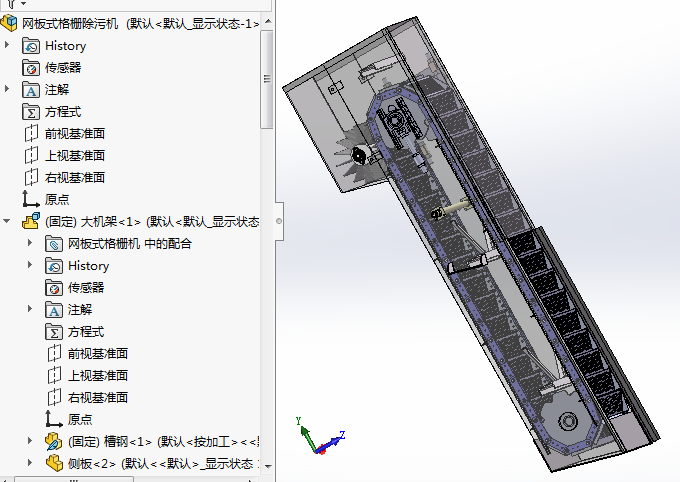Image resolution: width=680 pixels, height=482 pixels.
Task: Select the top-level 原点 text
Action: coord(57,200)
